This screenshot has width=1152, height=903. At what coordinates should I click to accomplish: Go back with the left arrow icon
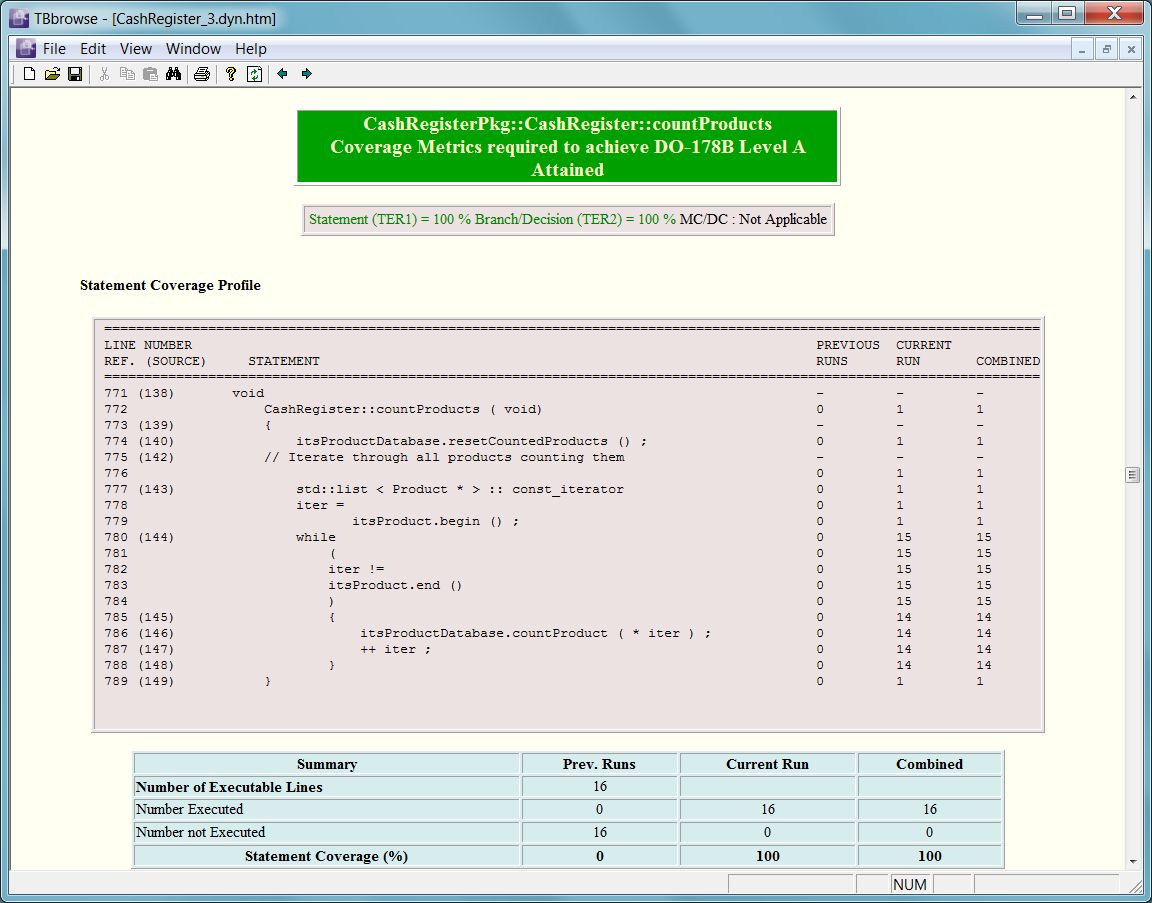(282, 74)
